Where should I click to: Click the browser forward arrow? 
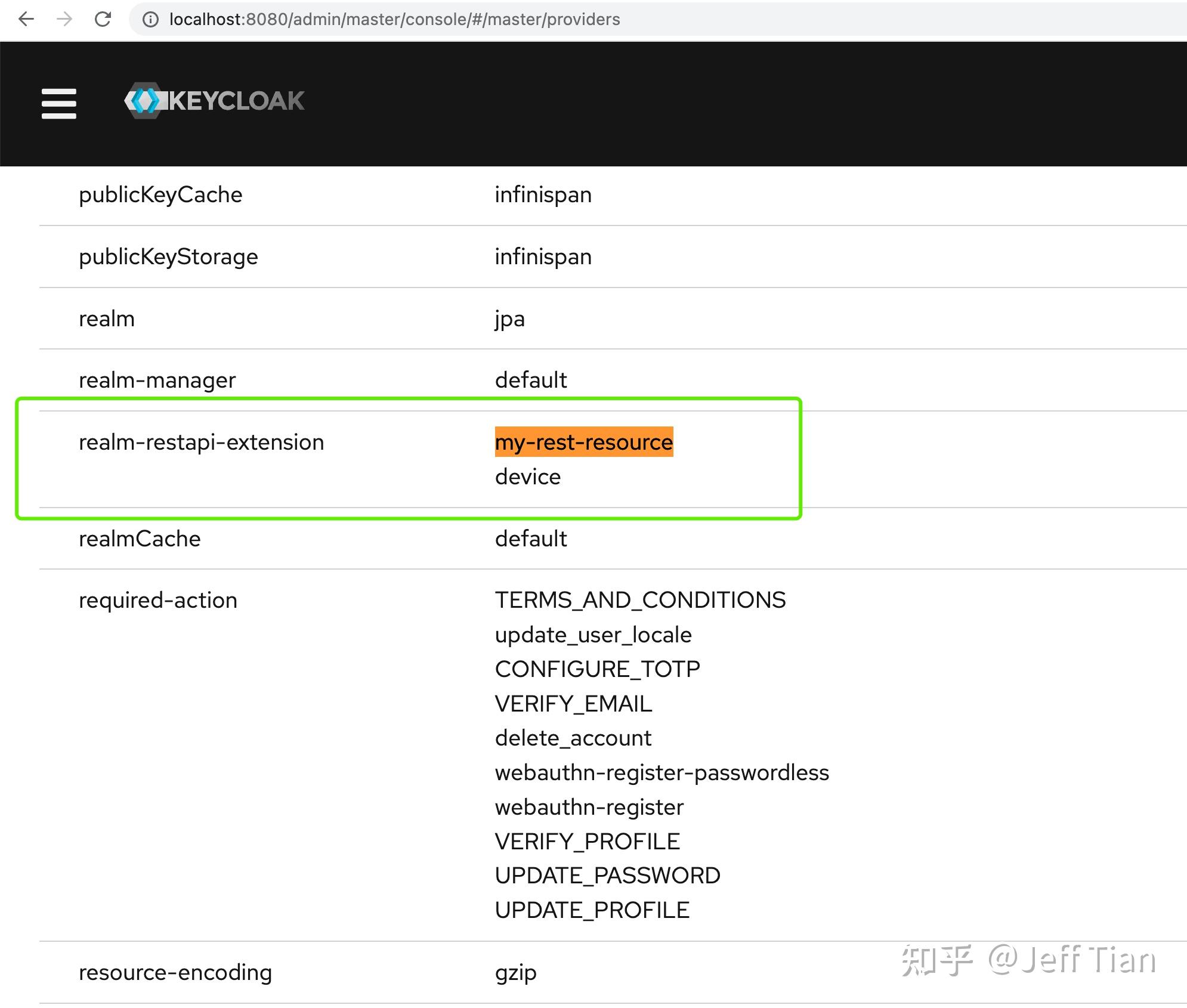click(x=64, y=19)
